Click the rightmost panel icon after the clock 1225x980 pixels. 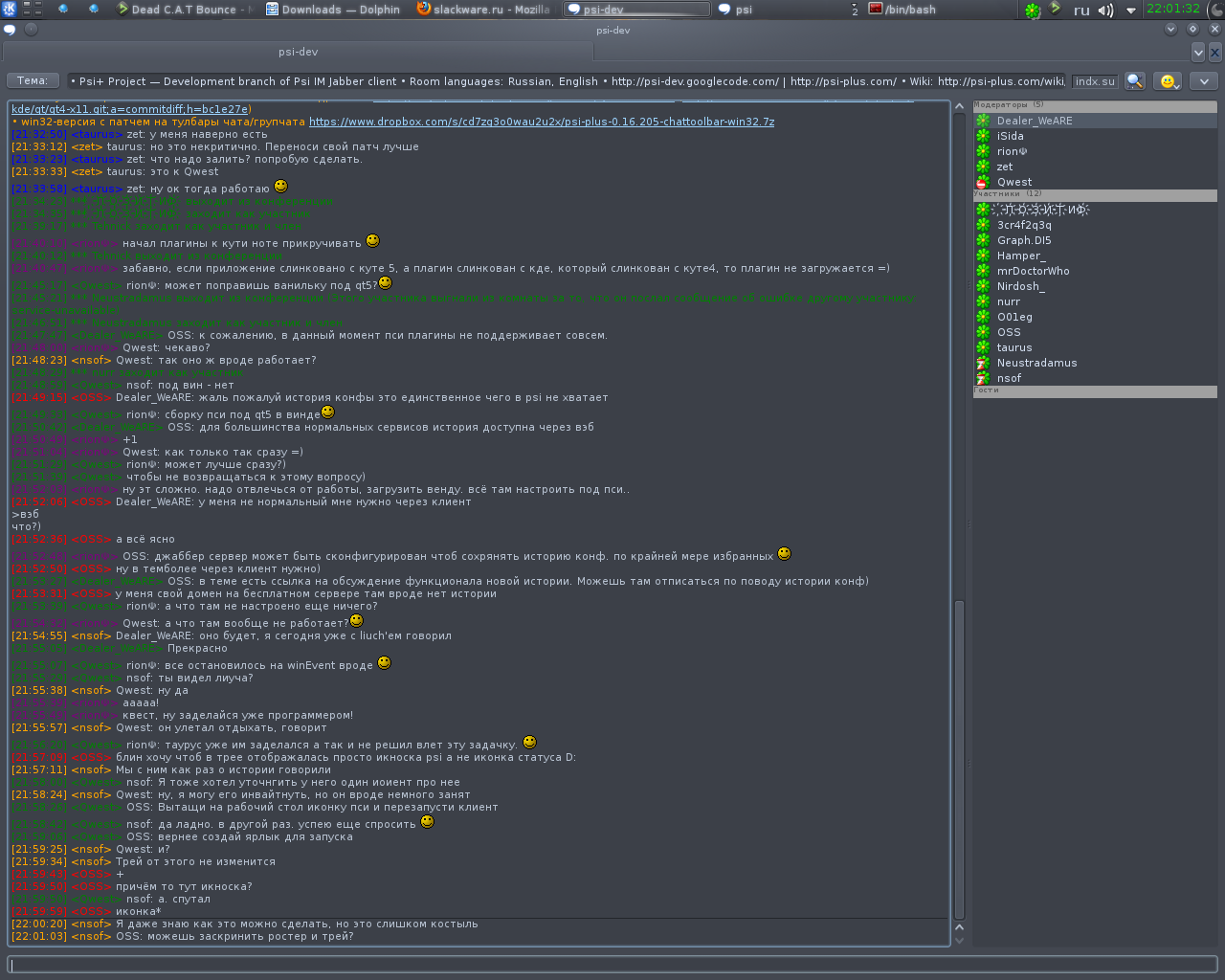point(1215,10)
